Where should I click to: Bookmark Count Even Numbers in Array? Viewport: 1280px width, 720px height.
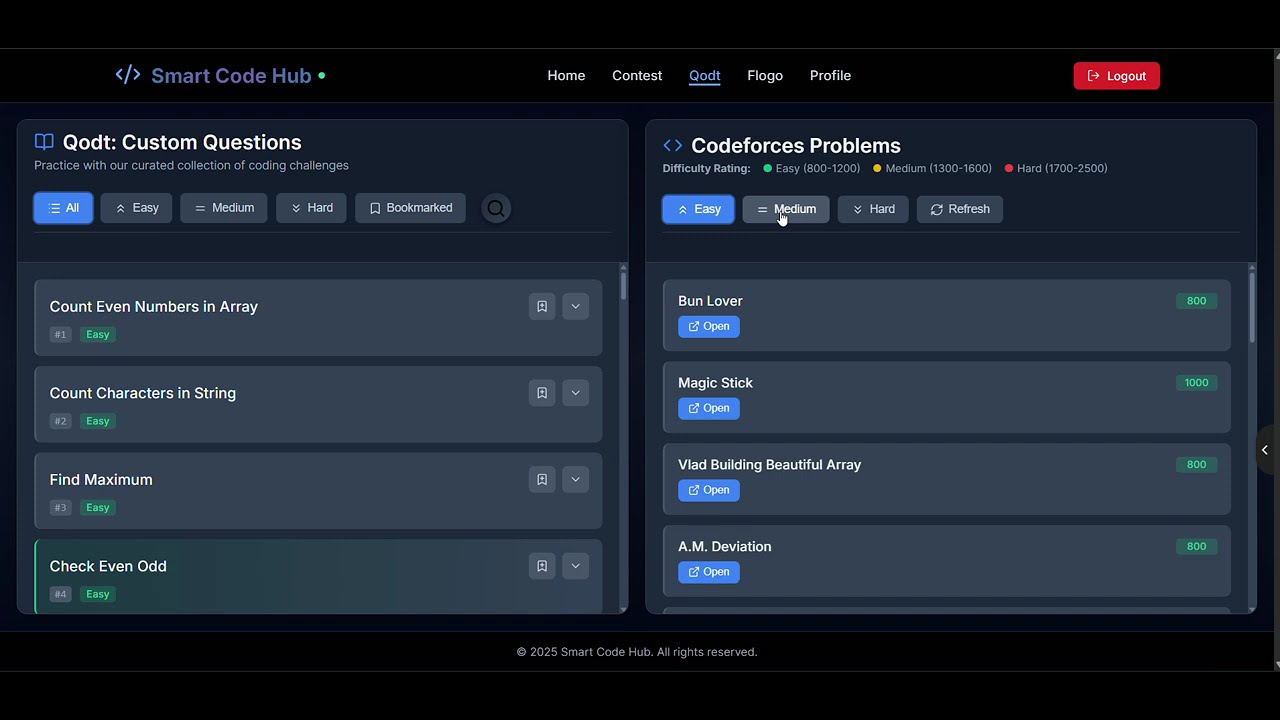[542, 306]
